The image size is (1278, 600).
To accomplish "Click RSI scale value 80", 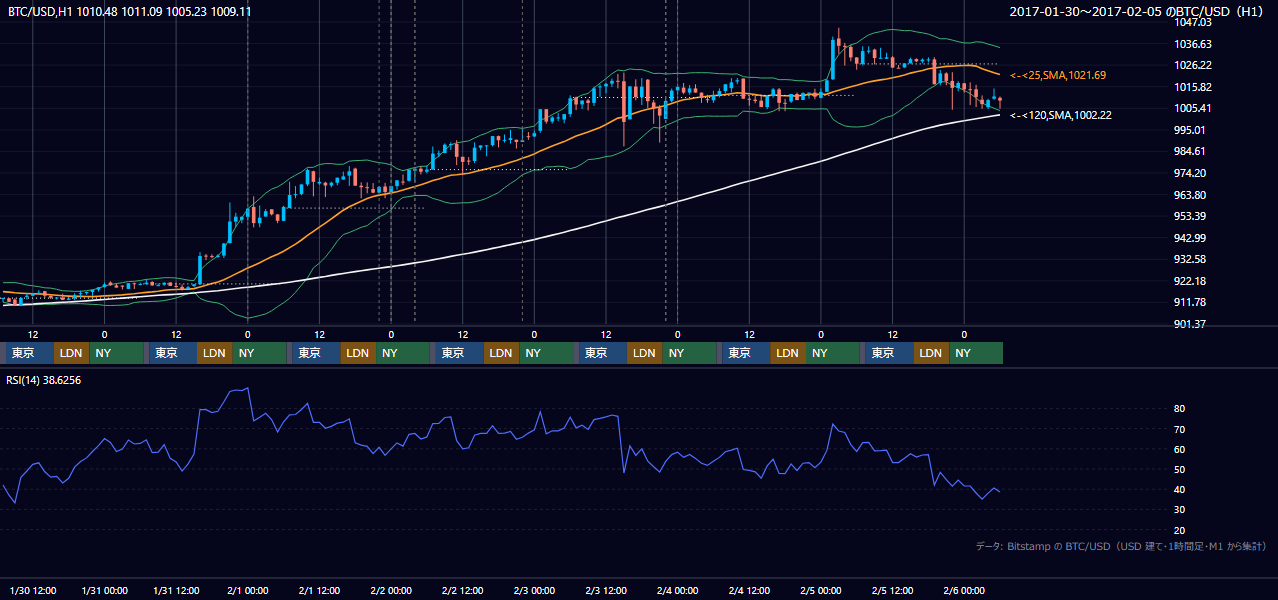I will coord(1180,409).
